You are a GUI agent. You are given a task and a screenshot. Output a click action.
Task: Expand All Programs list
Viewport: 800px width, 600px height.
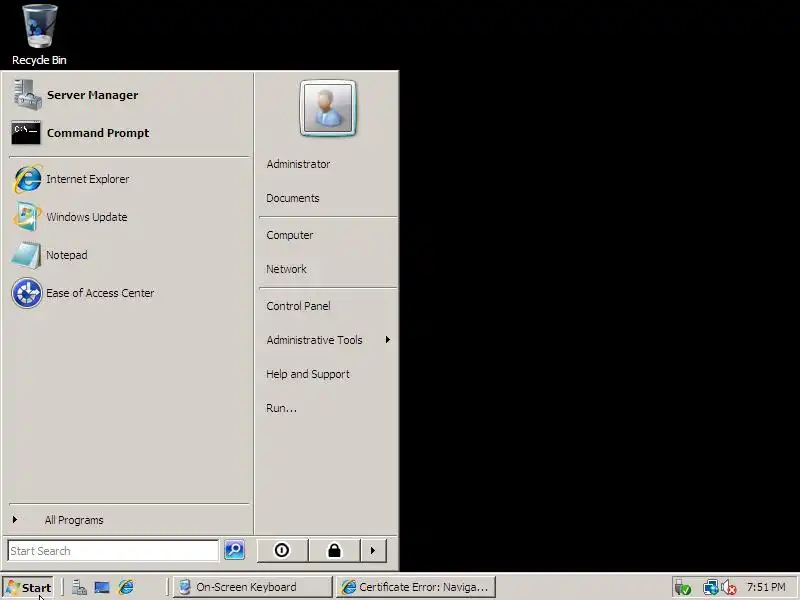coord(129,520)
